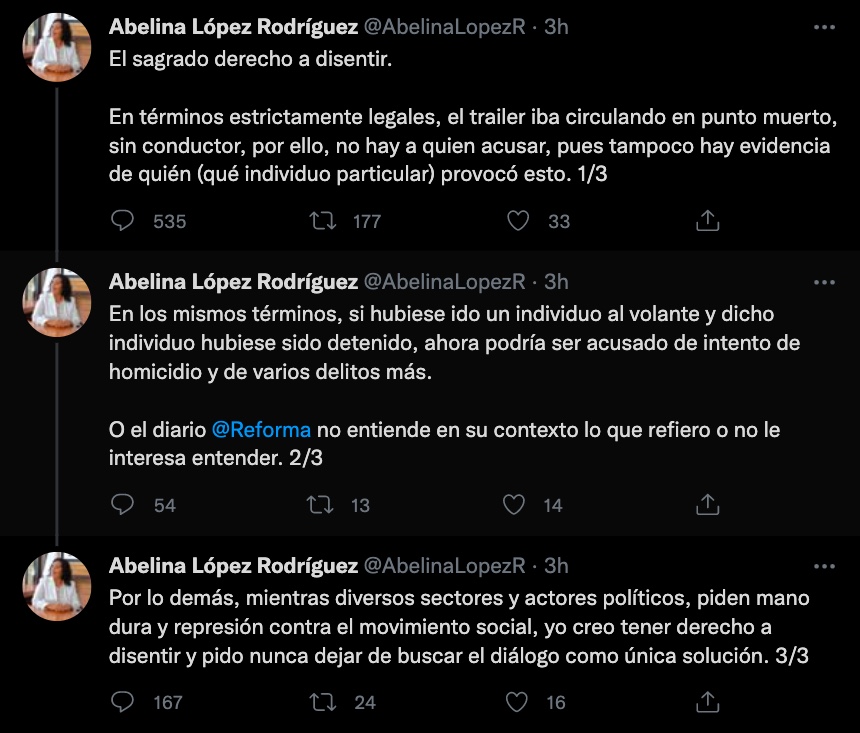The image size is (860, 733).
Task: Open the 3h timestamp of first tweet
Action: [x=556, y=27]
